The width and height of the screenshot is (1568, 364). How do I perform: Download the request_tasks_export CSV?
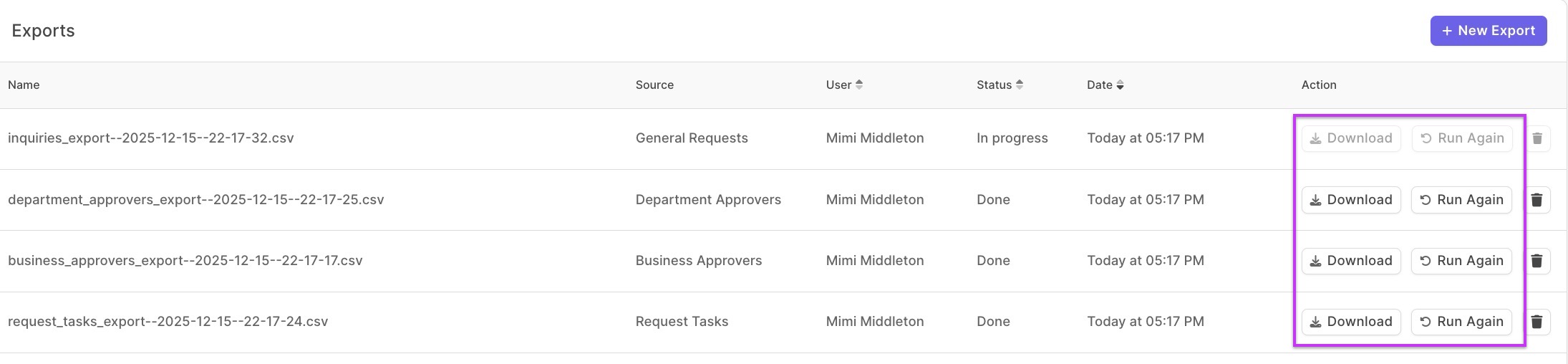click(x=1350, y=322)
